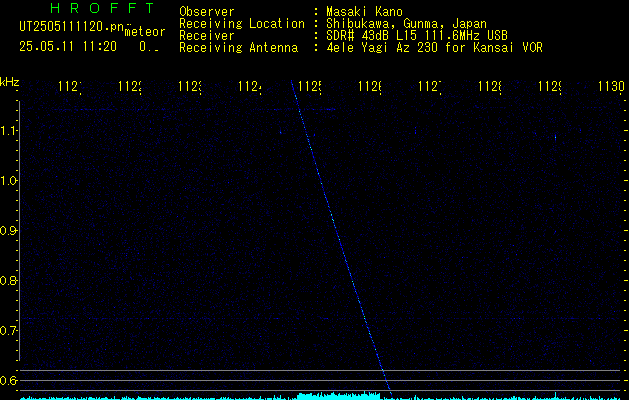The width and height of the screenshot is (629, 400).
Task: Click the Receiving Antenna label
Action: tap(238, 48)
